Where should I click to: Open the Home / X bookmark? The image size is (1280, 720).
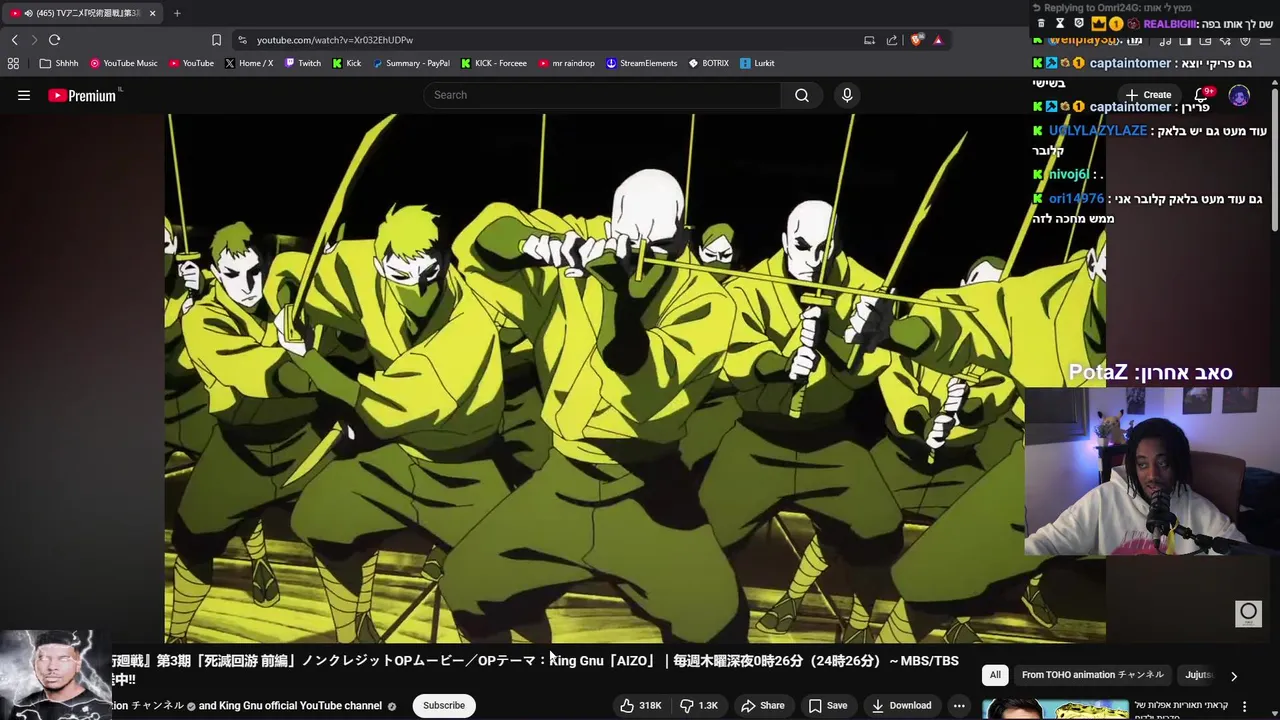tap(249, 63)
